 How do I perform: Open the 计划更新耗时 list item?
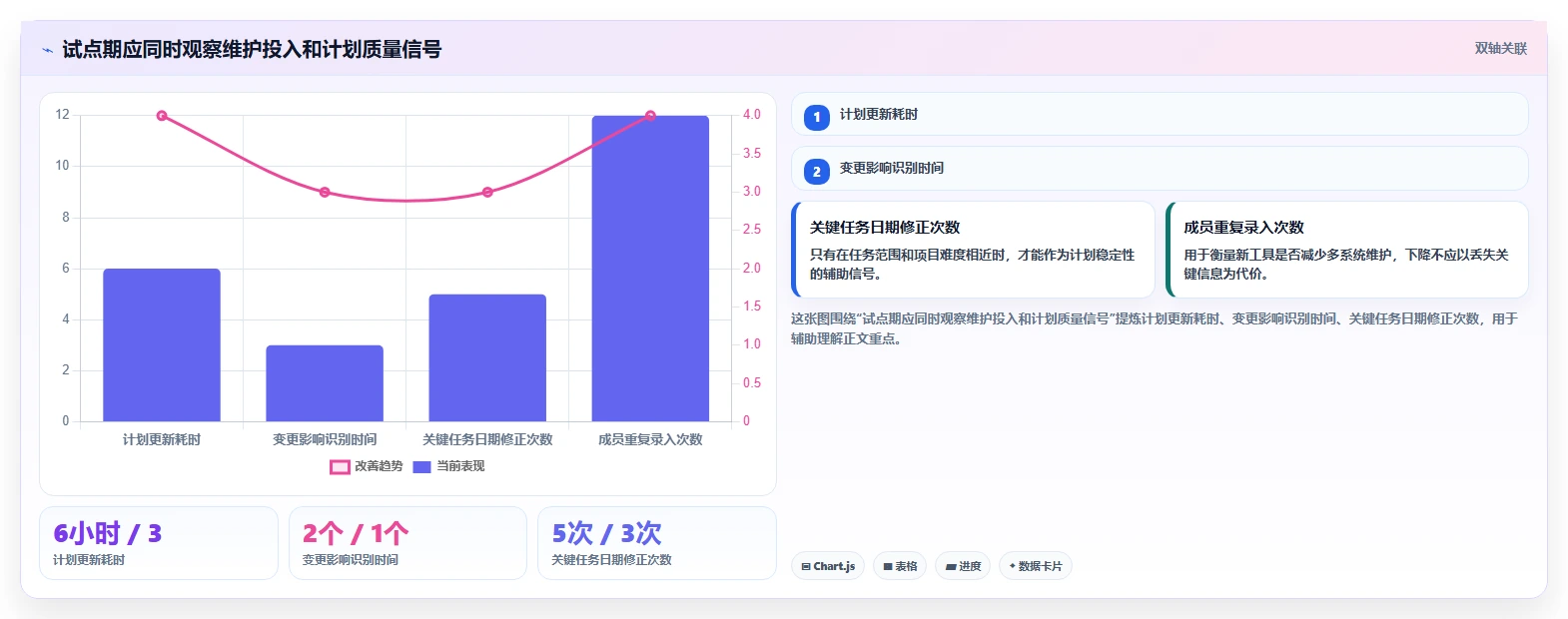[1160, 114]
